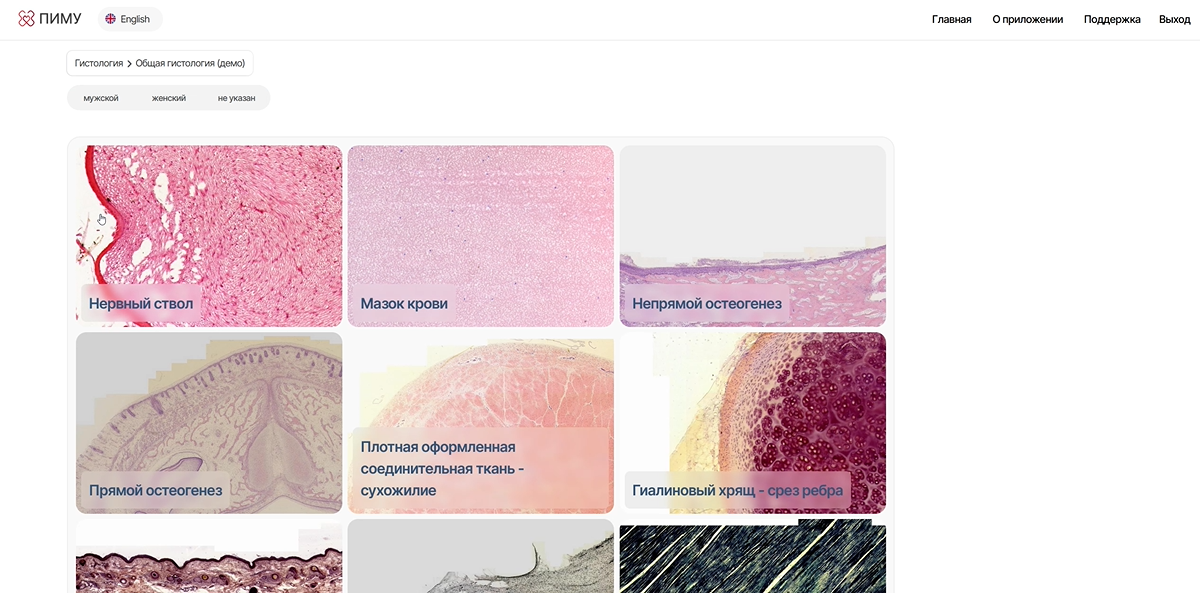Select the мужской gender filter
This screenshot has width=1200, height=593.
101,98
